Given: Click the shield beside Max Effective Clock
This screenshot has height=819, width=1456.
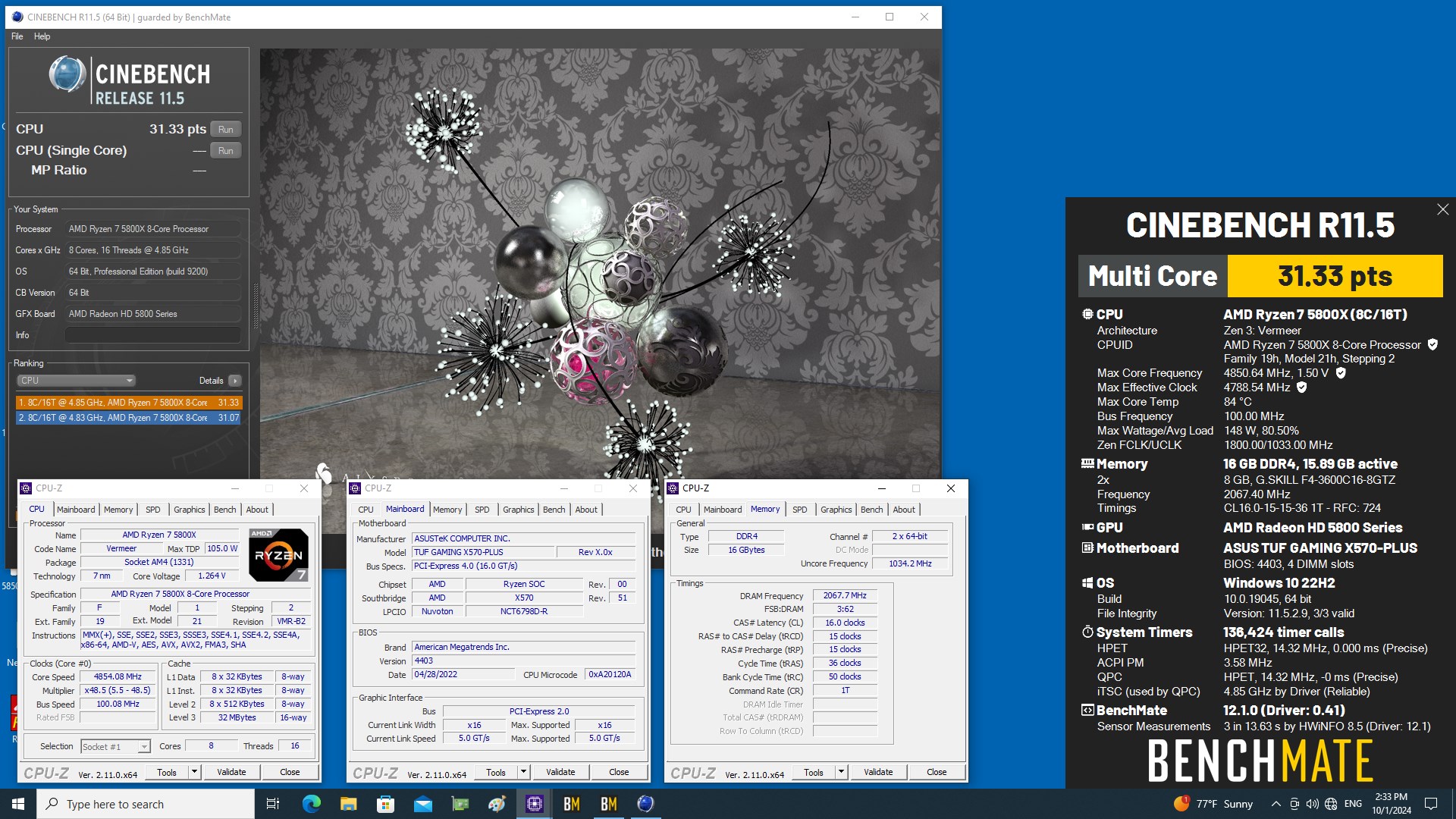Looking at the screenshot, I should click(1302, 387).
